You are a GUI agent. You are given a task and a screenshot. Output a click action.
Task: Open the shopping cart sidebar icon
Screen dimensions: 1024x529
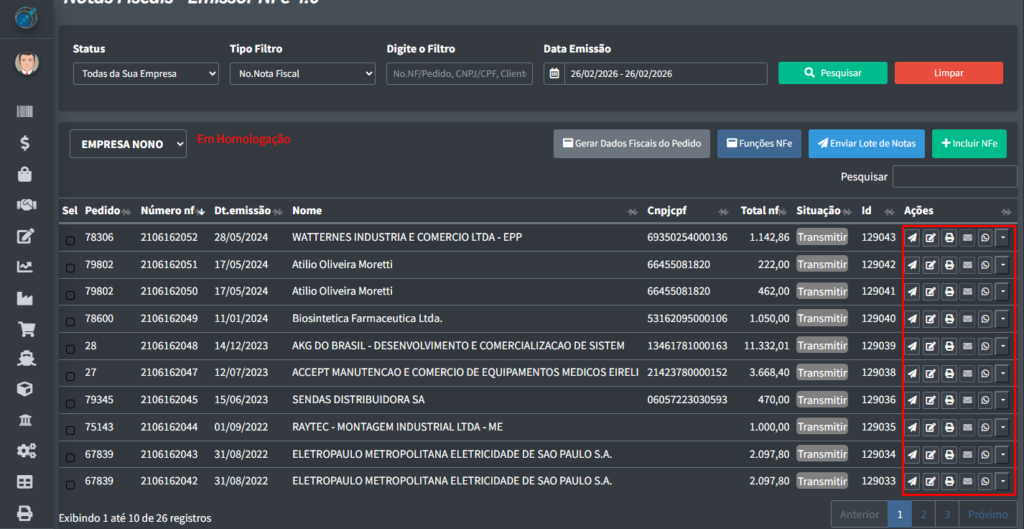(26, 328)
